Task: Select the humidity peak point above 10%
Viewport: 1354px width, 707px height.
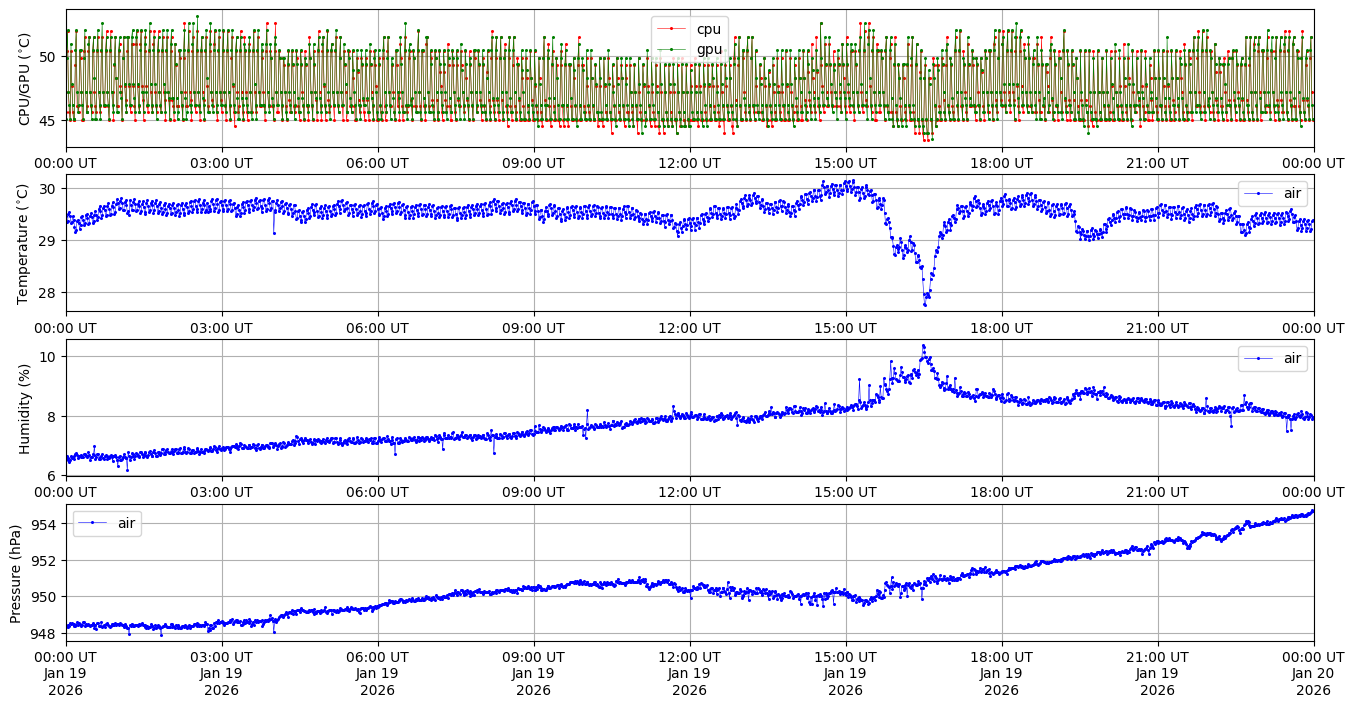Action: (x=923, y=346)
